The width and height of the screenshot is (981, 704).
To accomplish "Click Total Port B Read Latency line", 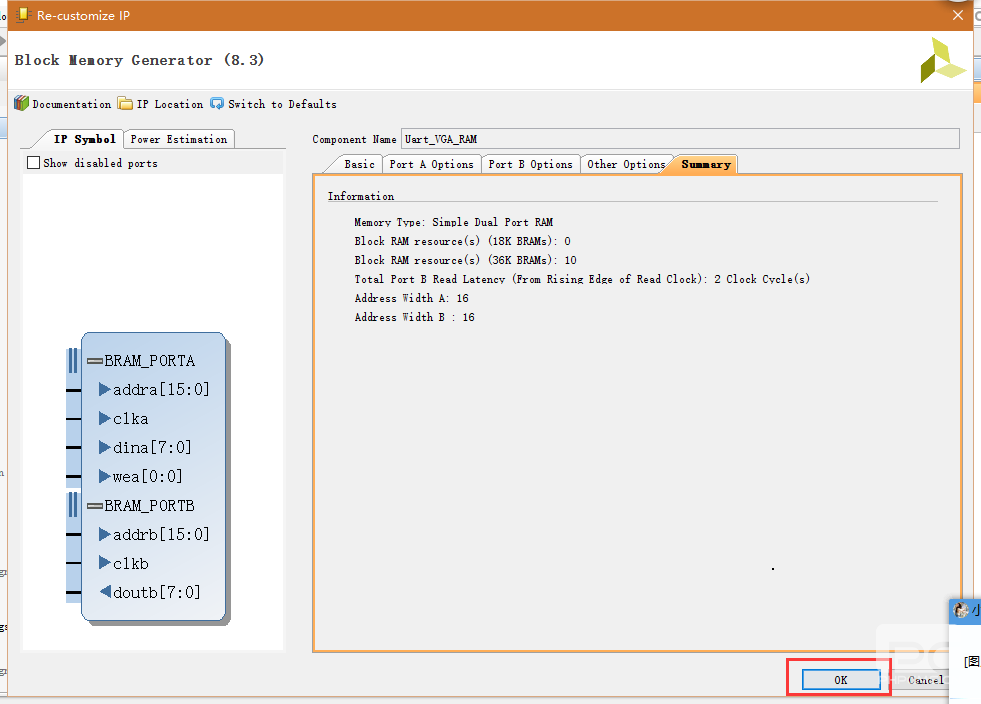I will point(582,279).
